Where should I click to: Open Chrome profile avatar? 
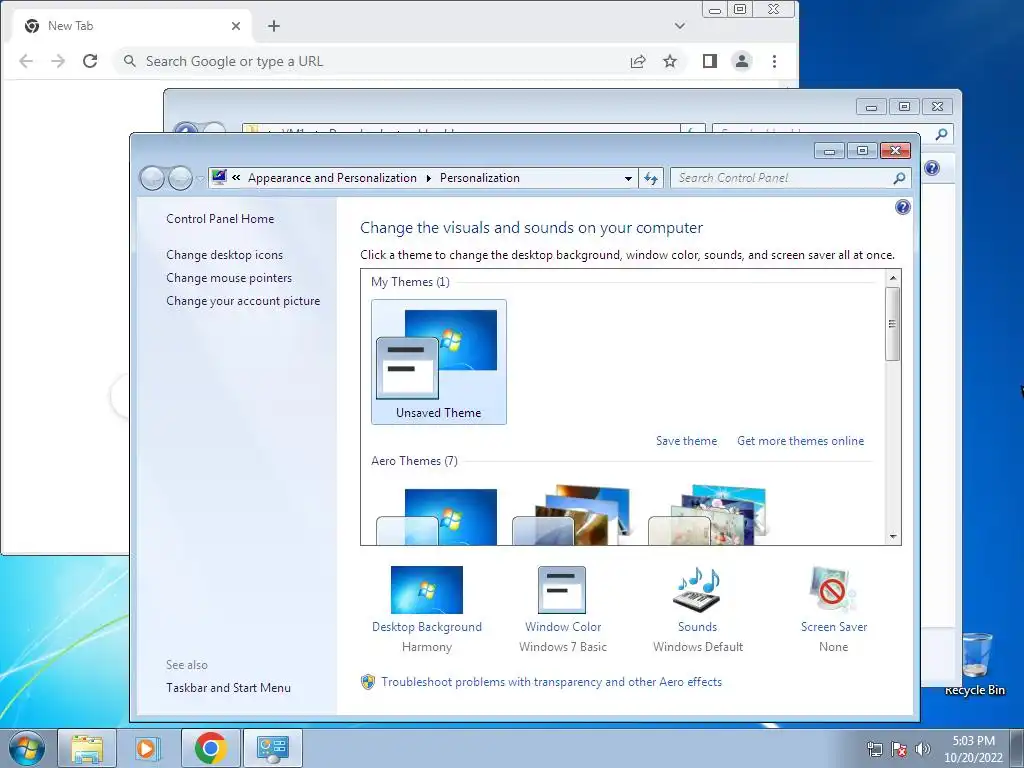click(742, 61)
